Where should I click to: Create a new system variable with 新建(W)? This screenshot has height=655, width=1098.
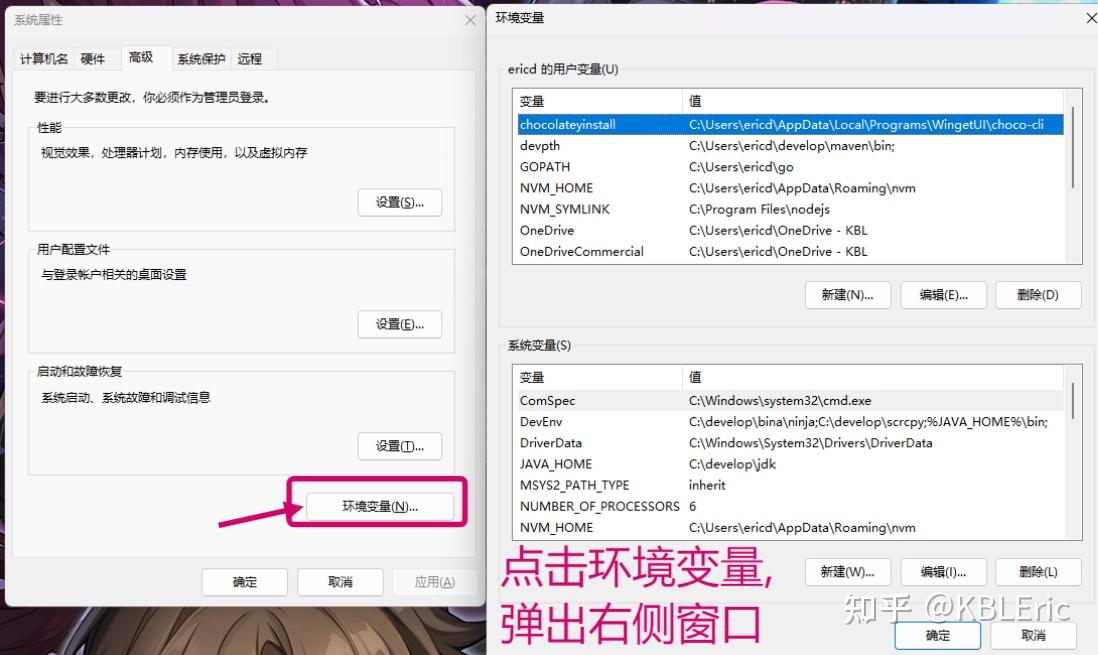coord(847,572)
